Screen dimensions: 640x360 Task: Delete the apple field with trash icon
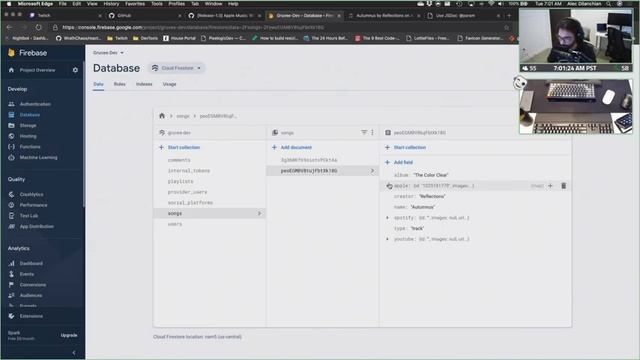(x=564, y=186)
